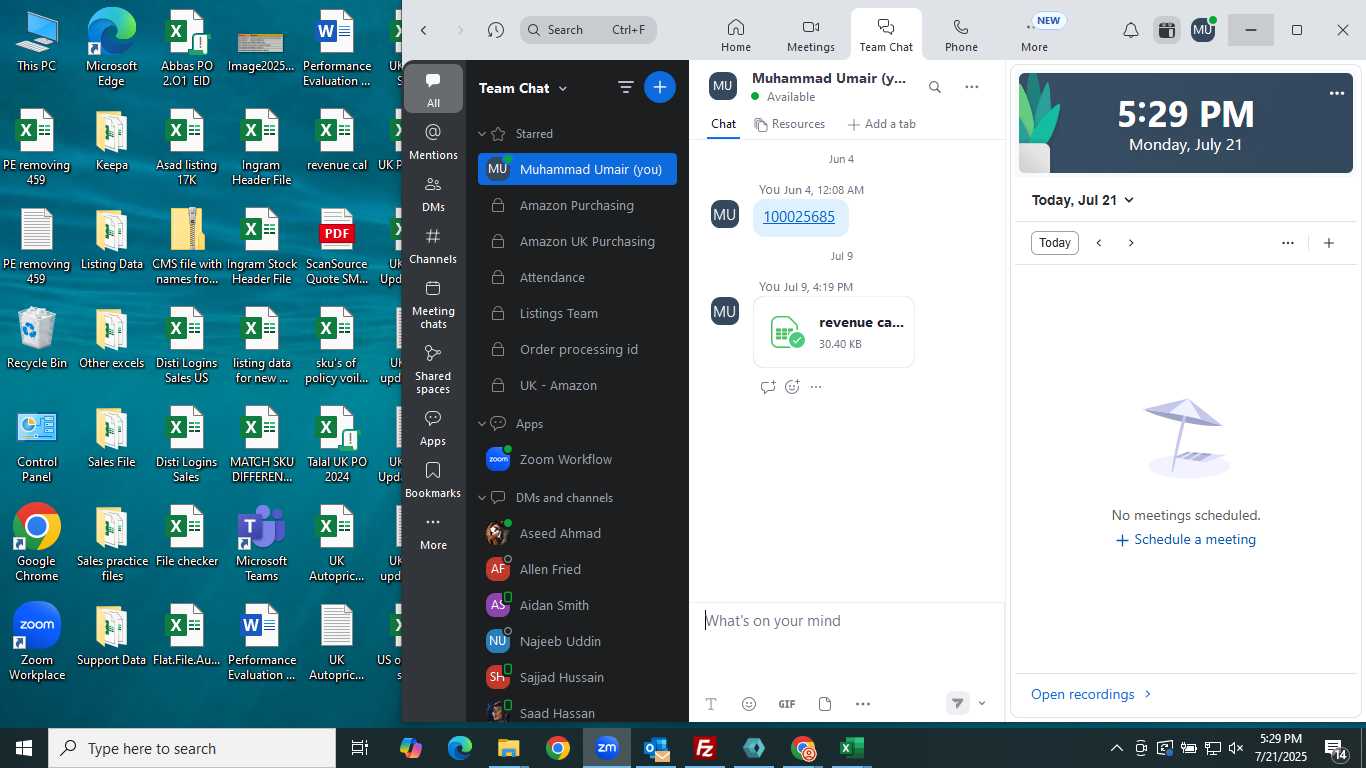1366x768 pixels.
Task: Go to next day in calendar
Action: click(x=1131, y=243)
